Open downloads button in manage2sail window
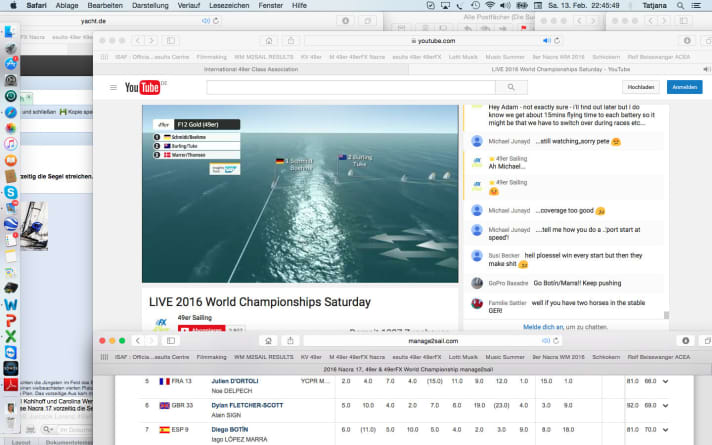 [686, 341]
